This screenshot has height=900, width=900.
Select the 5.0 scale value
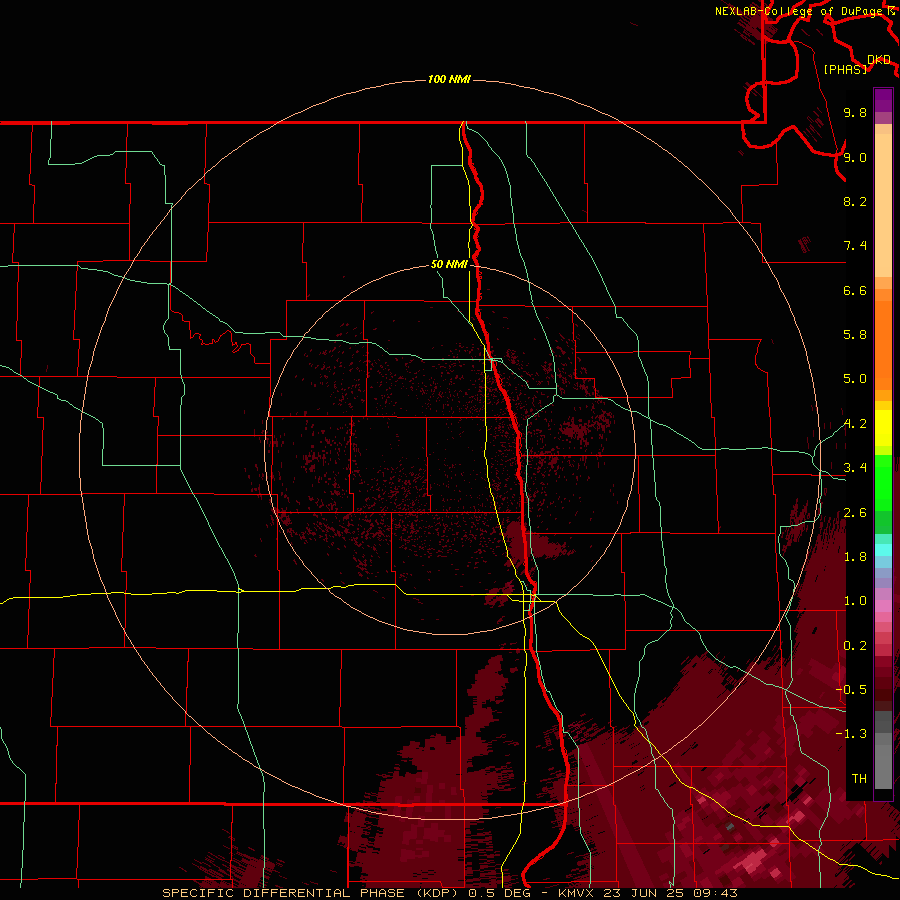[x=855, y=379]
